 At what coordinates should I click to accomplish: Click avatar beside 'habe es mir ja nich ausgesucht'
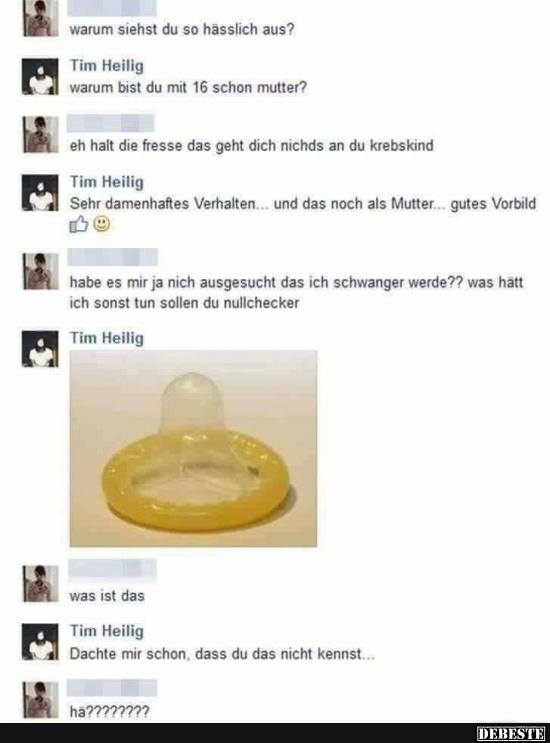[x=40, y=271]
